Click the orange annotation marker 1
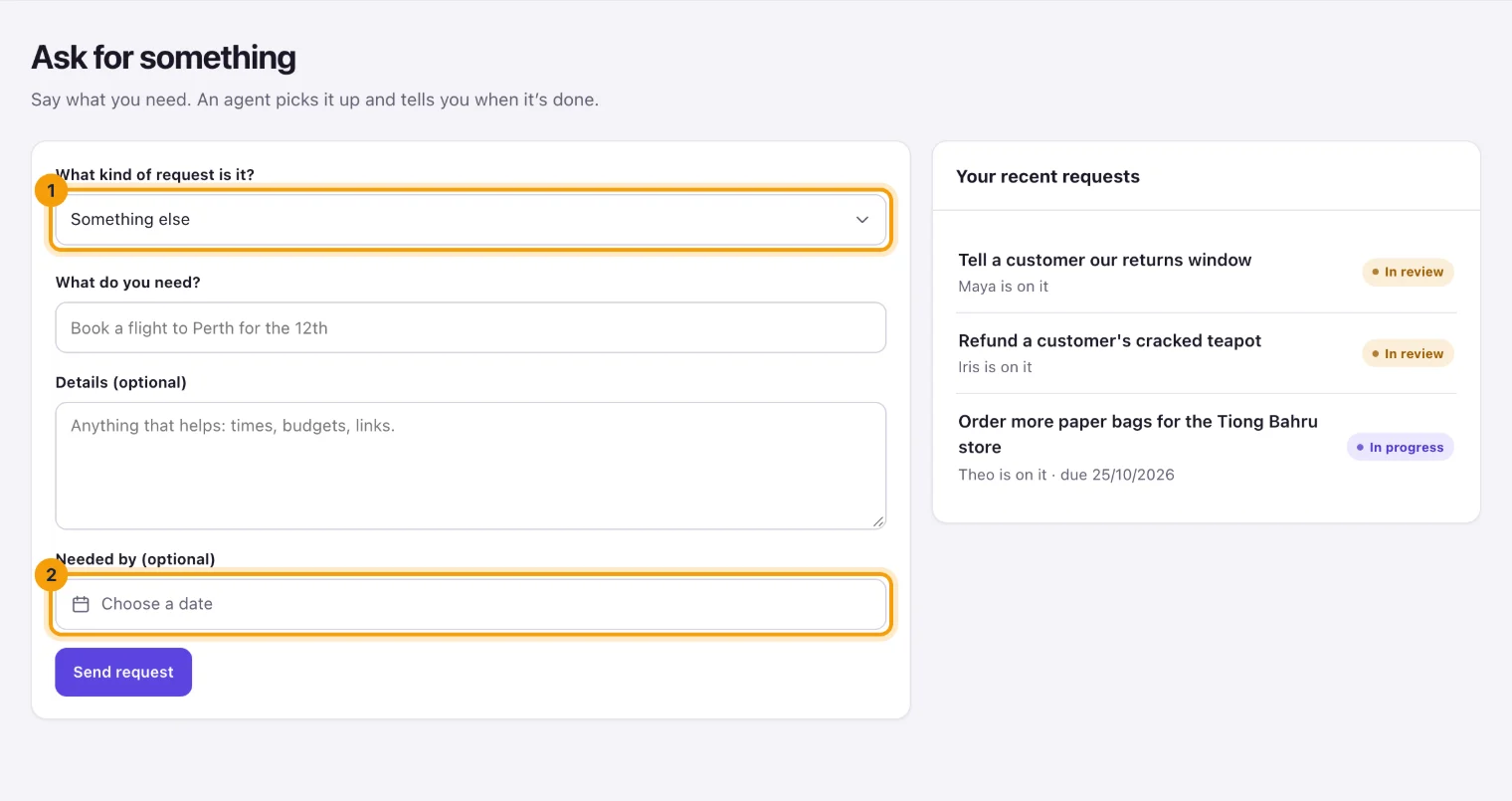The height and width of the screenshot is (801, 1512). point(51,190)
